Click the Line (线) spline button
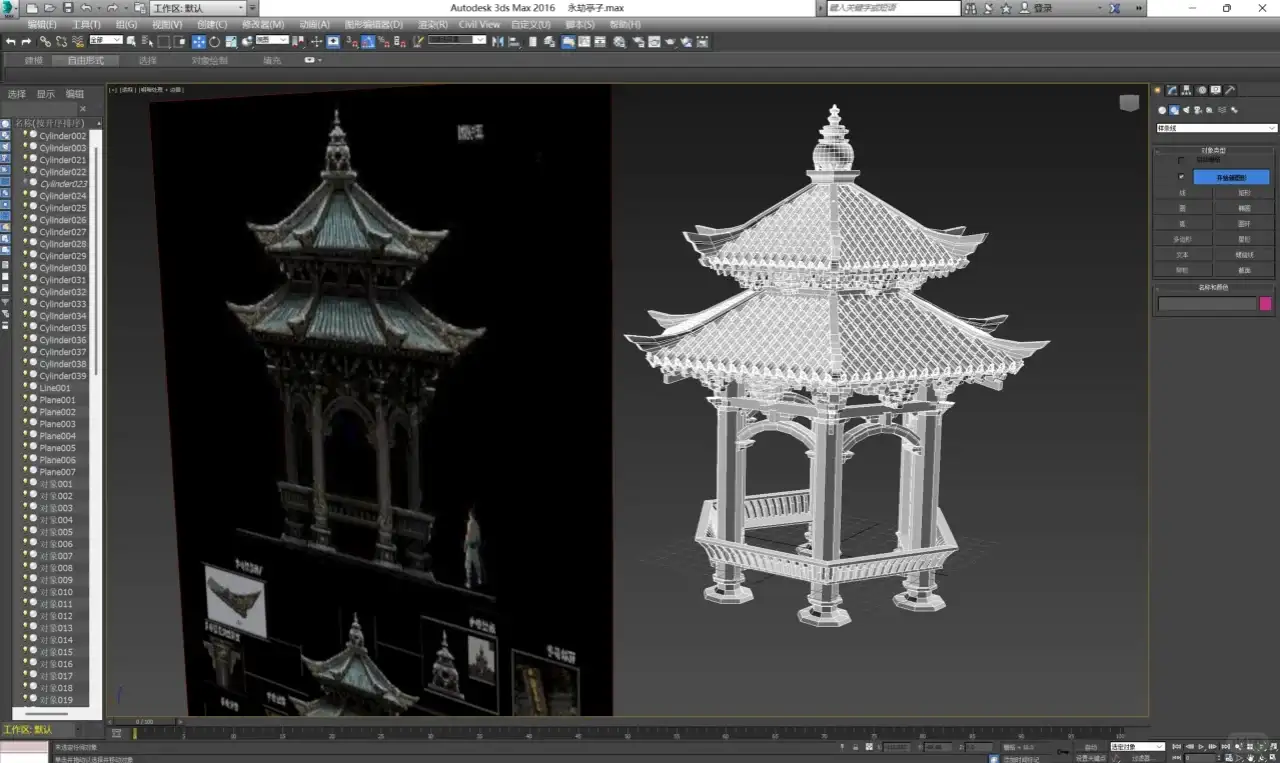The height and width of the screenshot is (763, 1280). [x=1182, y=193]
